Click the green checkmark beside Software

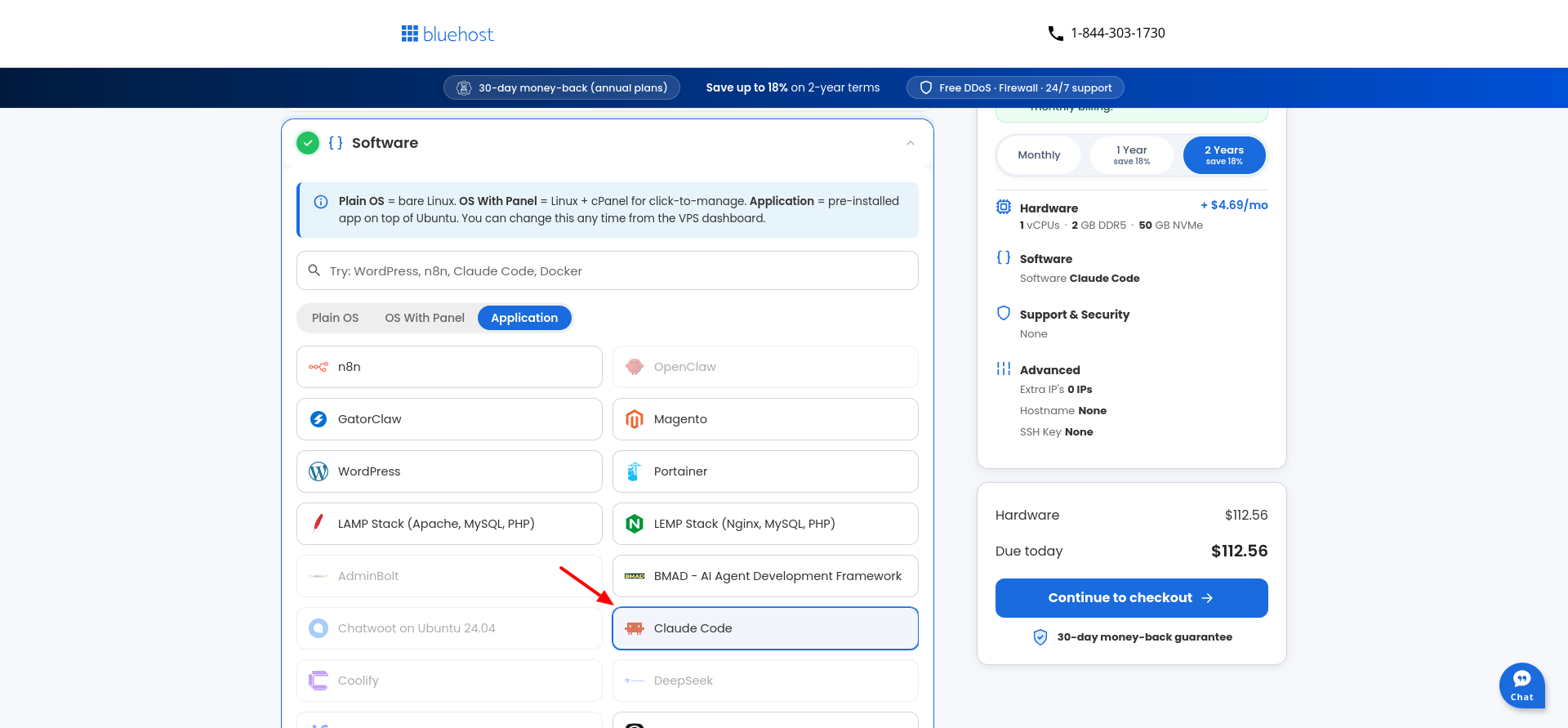click(308, 143)
